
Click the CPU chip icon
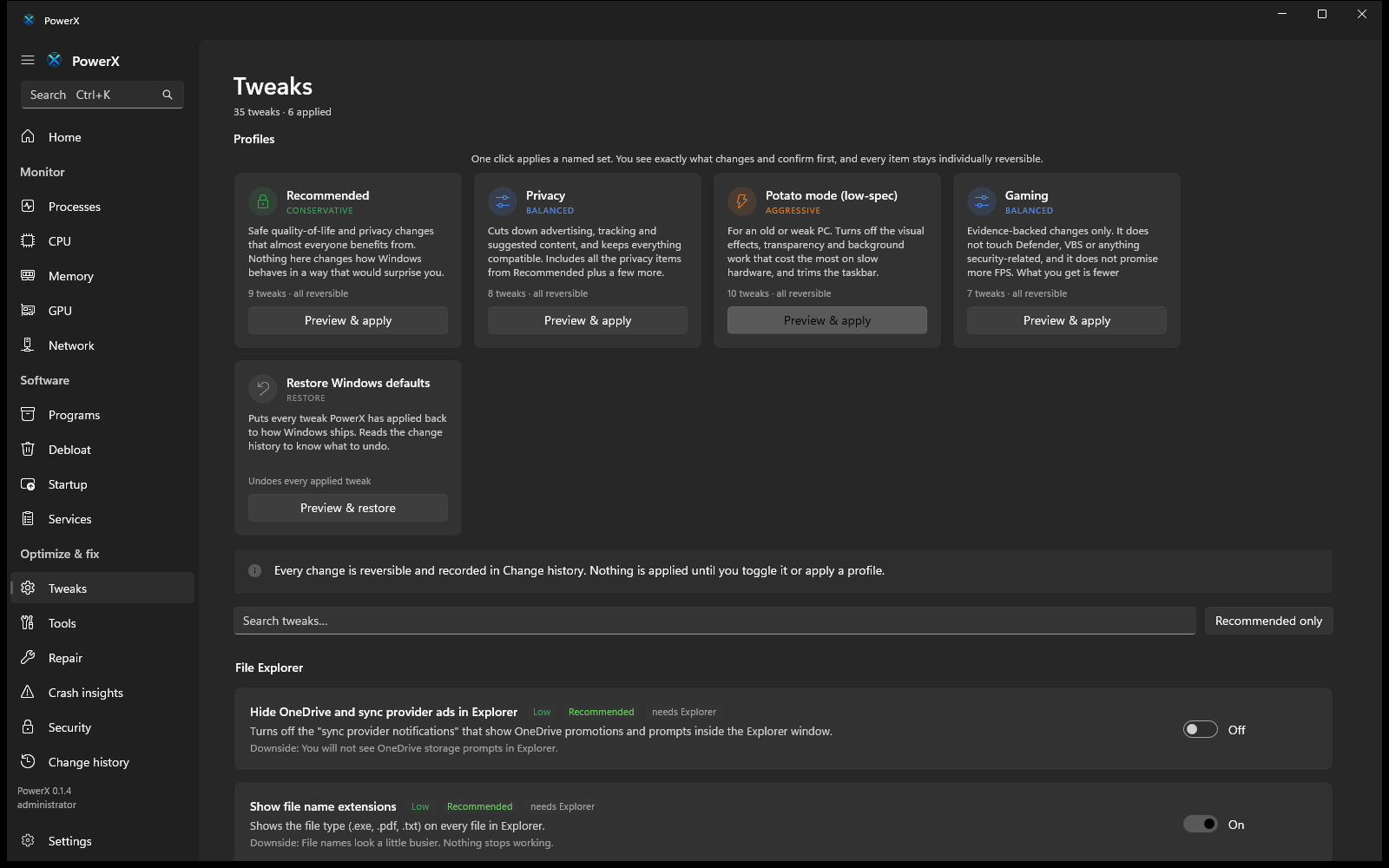(x=28, y=240)
